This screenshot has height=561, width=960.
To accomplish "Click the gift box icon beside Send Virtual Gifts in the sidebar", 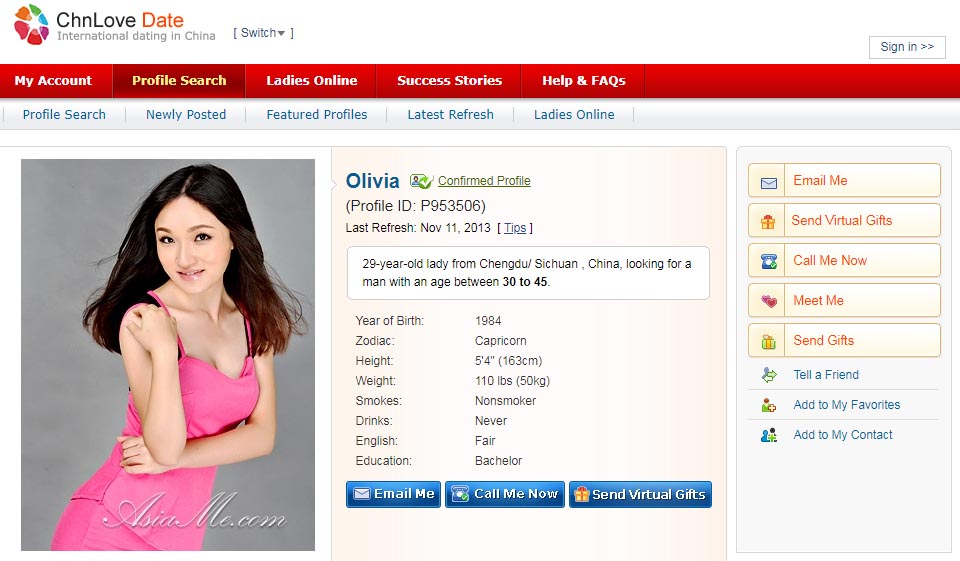I will click(768, 222).
